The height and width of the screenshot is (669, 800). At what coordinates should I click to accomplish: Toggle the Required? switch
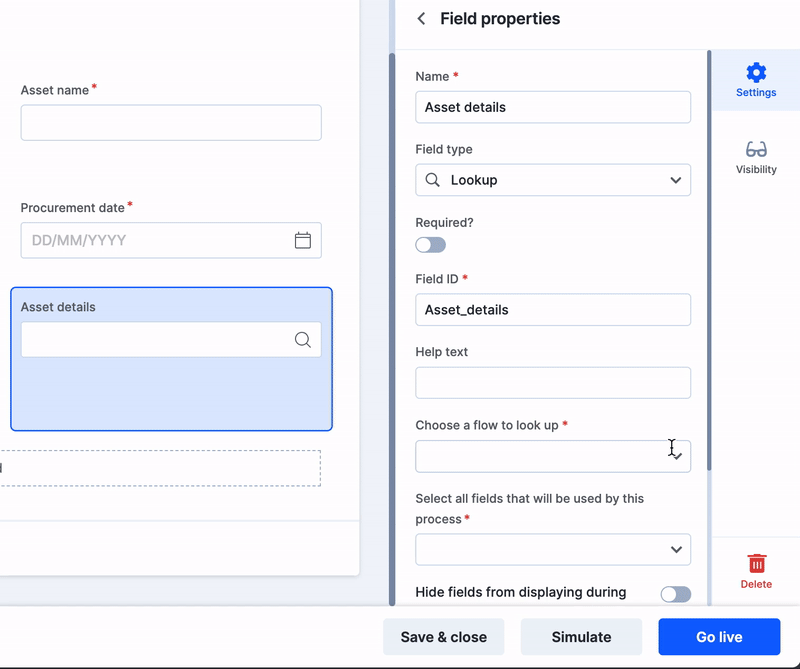click(430, 245)
